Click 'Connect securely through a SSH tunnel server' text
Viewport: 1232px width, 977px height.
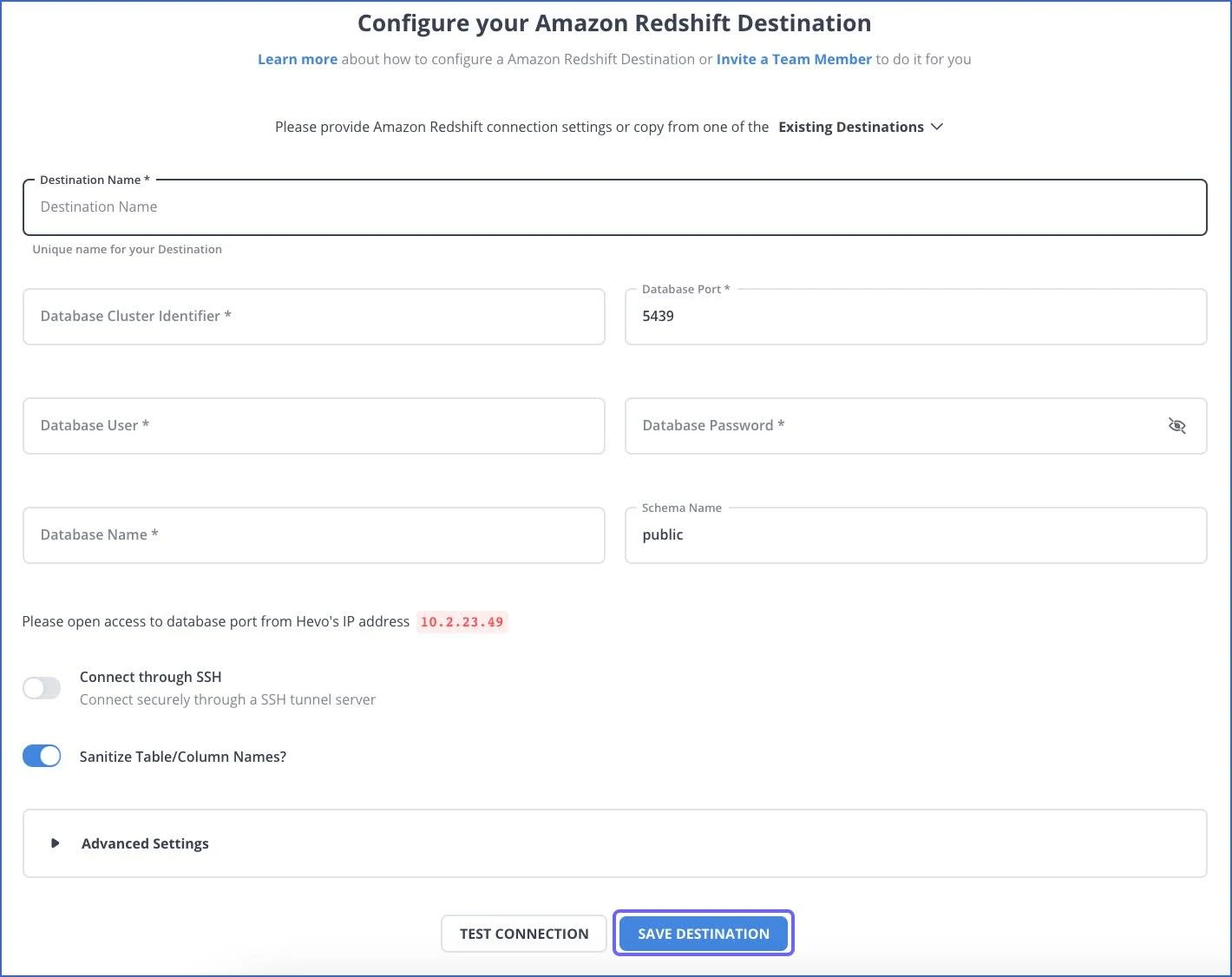coord(227,699)
